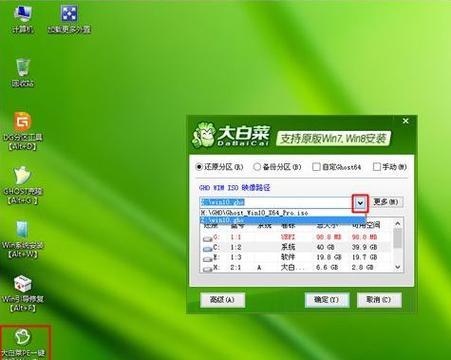451x360 pixels.
Task: Launch the DG partition tool (Alt+D)
Action: tap(23, 131)
